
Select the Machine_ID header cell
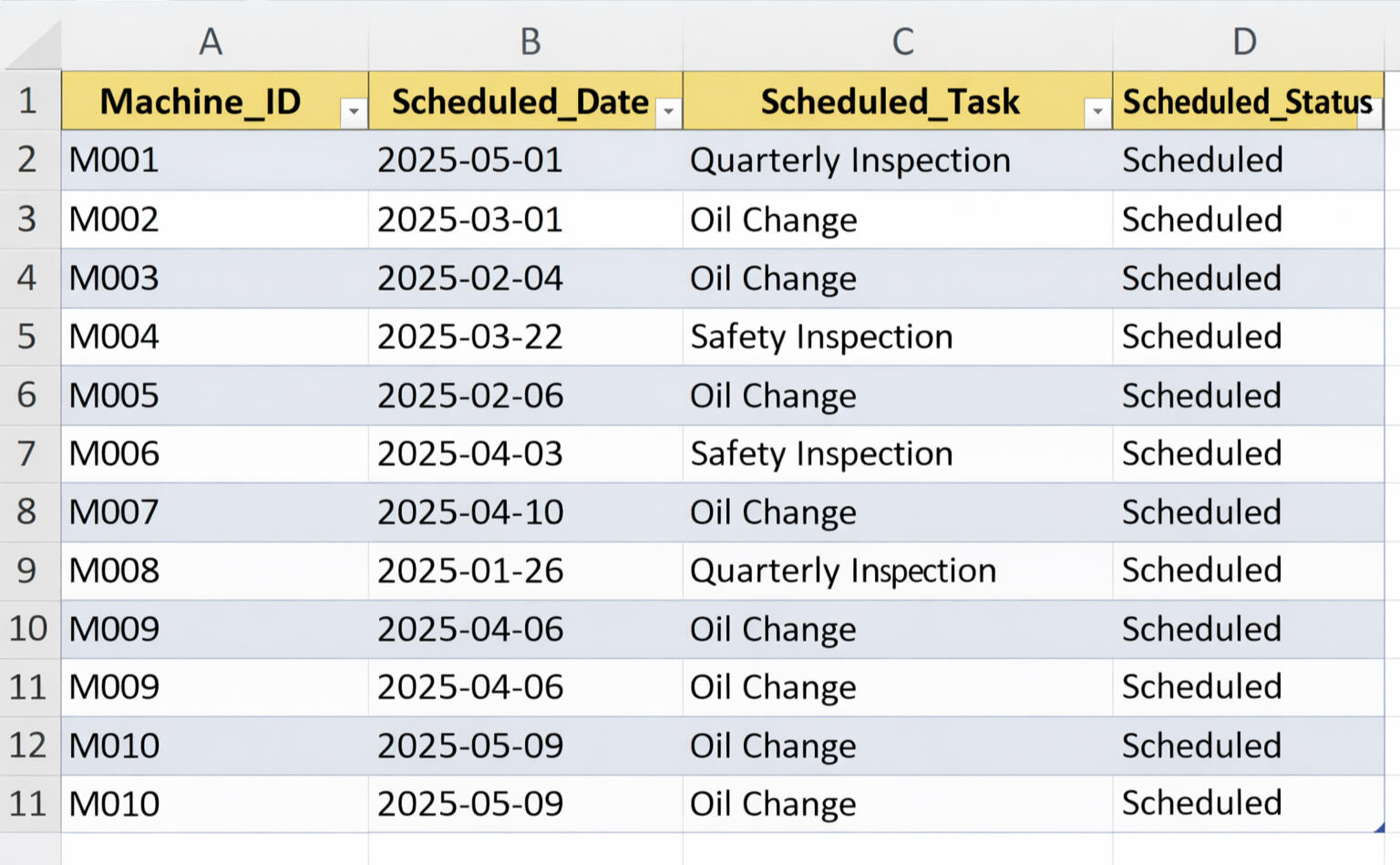[x=201, y=101]
